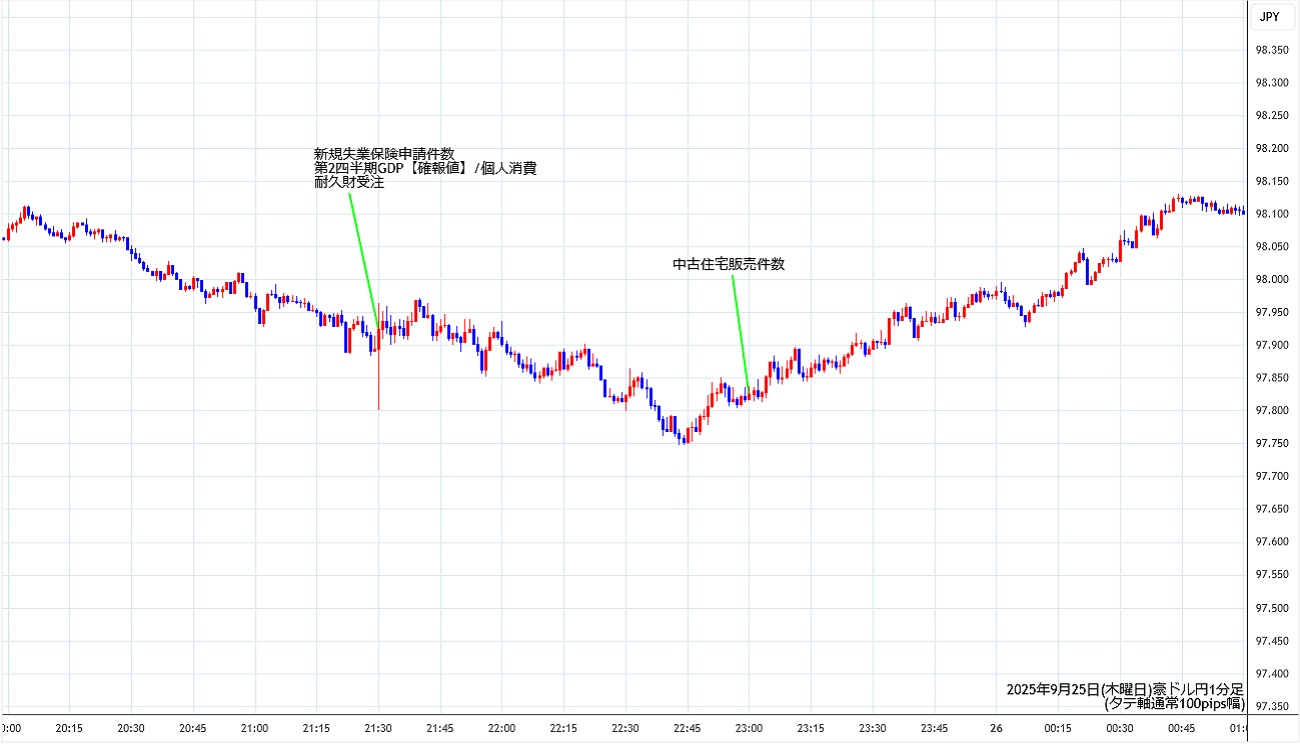Image resolution: width=1300 pixels, height=745 pixels.
Task: Select the 耐久財受注 annotation line
Action: (349, 183)
